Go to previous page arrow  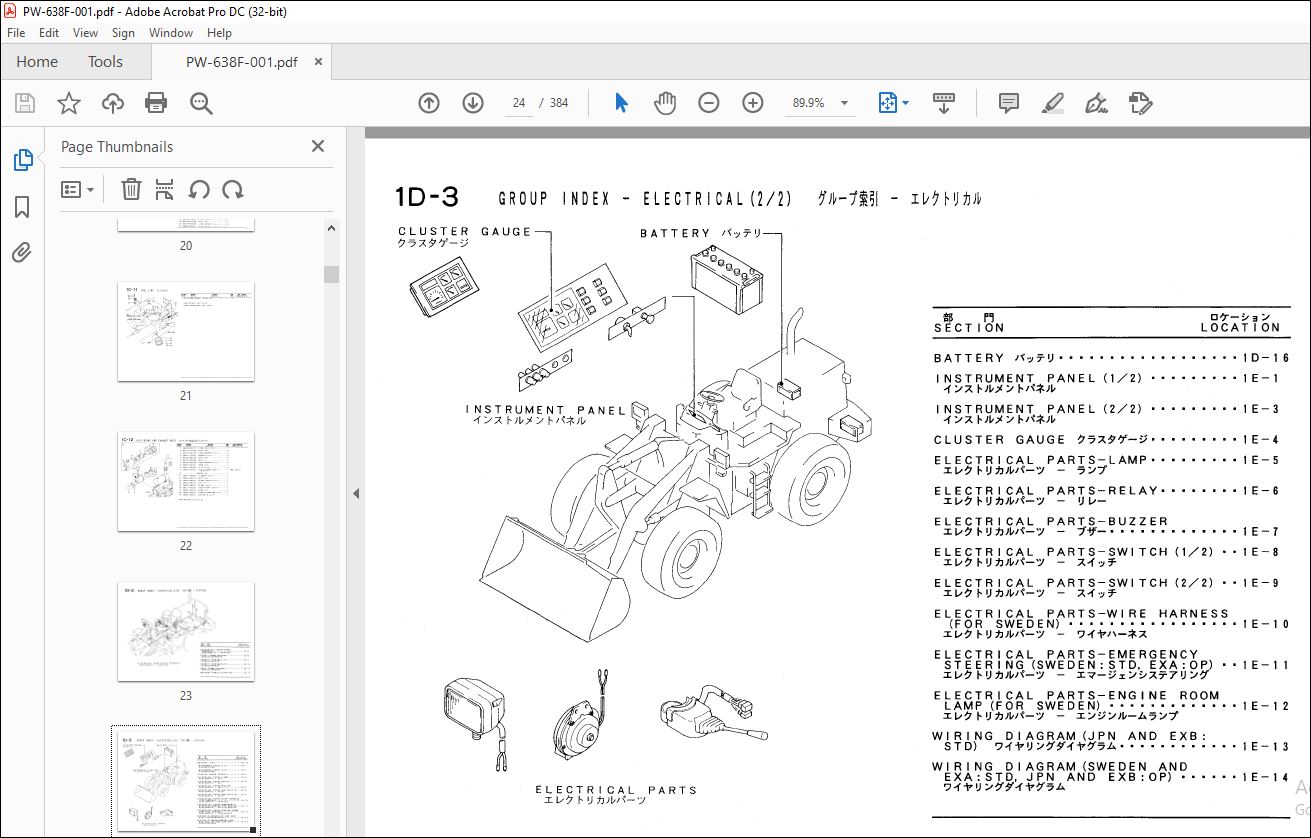click(x=429, y=103)
